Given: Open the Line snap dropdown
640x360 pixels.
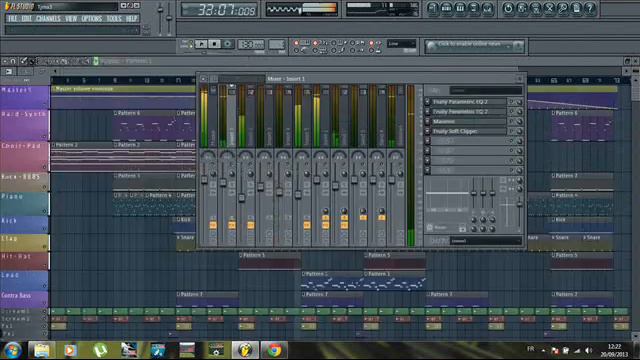Looking at the screenshot, I should click(x=402, y=44).
